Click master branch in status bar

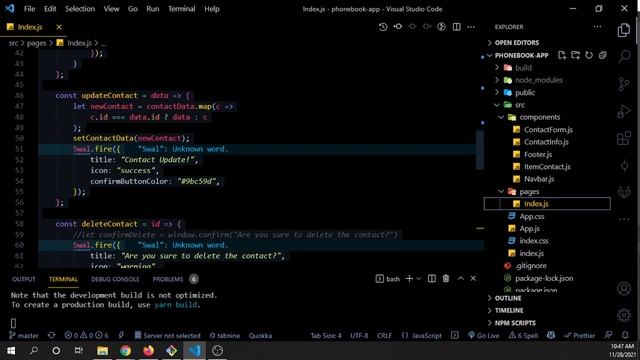point(24,336)
